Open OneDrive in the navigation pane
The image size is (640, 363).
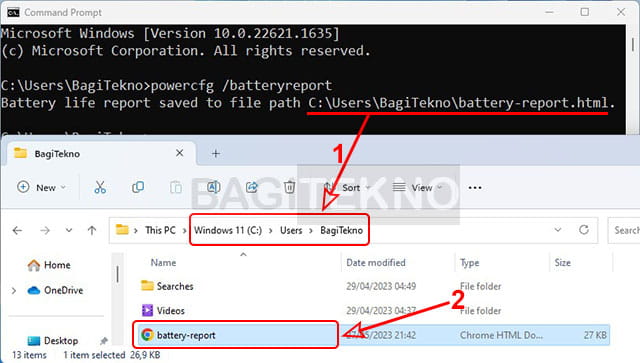[x=55, y=290]
